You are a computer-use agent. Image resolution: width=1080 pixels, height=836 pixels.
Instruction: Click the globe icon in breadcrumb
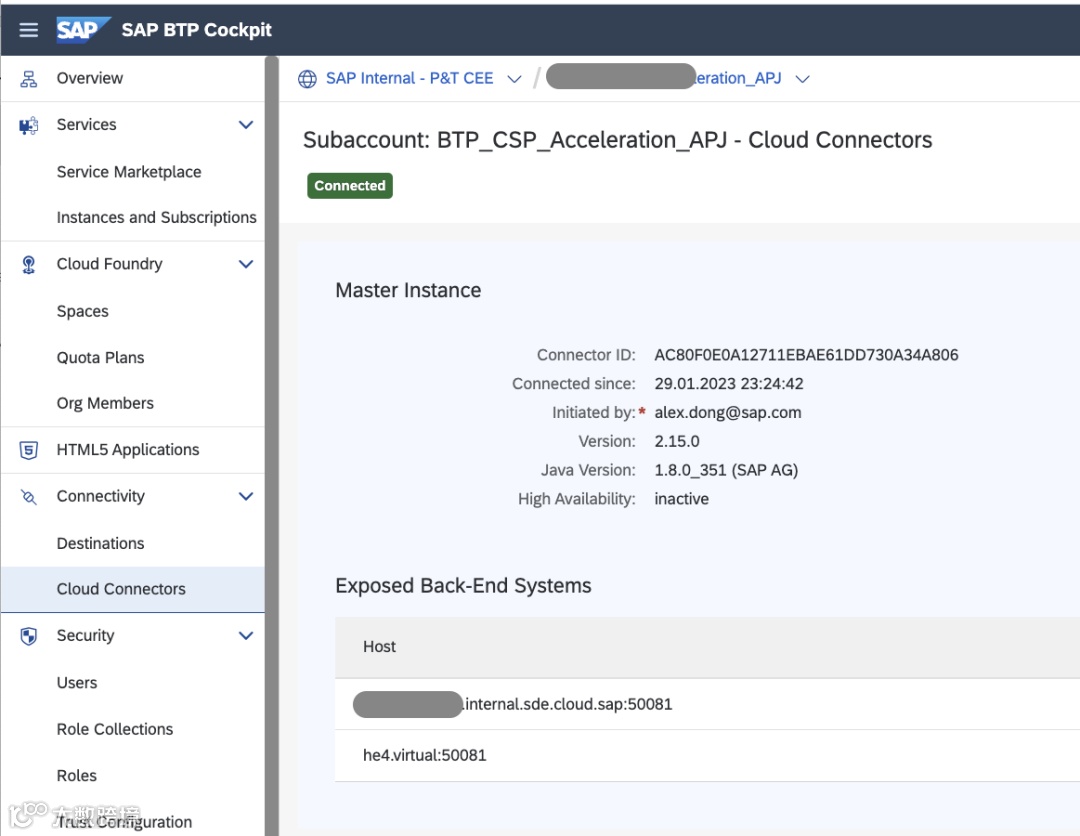308,79
